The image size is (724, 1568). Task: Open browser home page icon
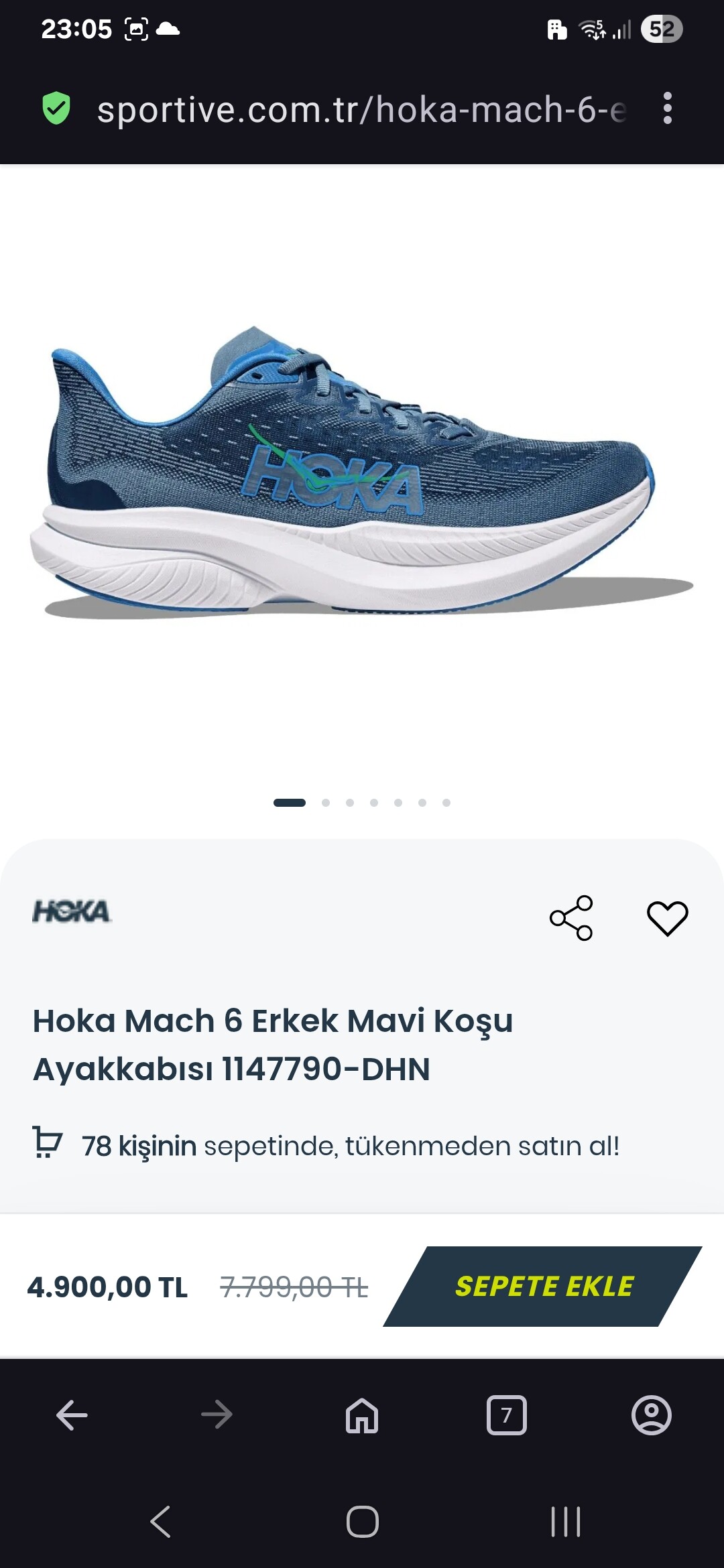(362, 1415)
